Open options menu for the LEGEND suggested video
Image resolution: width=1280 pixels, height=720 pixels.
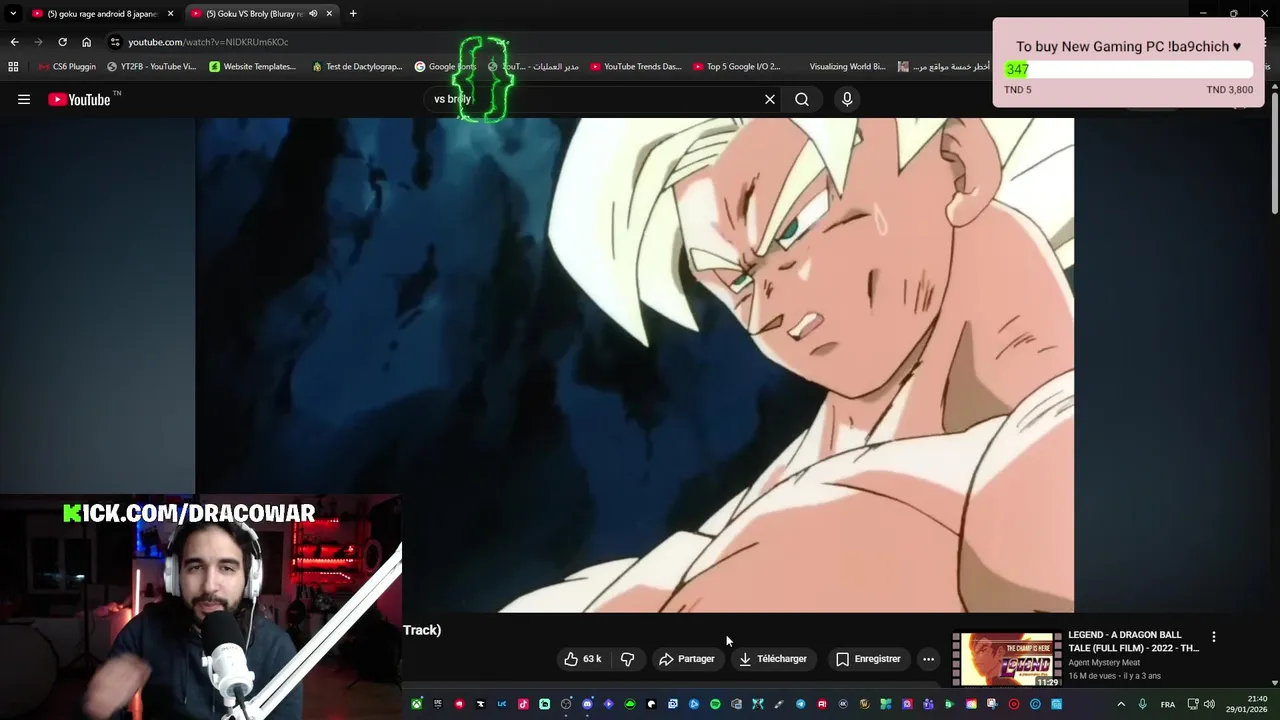click(x=1214, y=637)
